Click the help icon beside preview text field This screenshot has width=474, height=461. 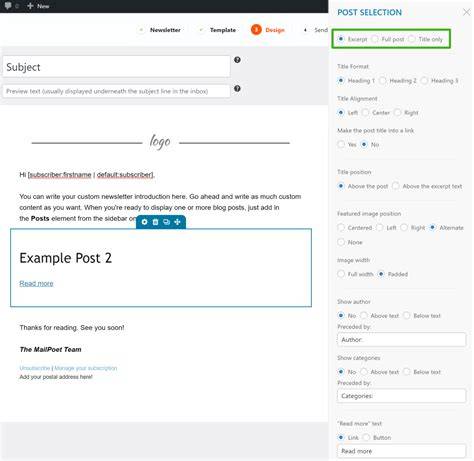coord(237,89)
